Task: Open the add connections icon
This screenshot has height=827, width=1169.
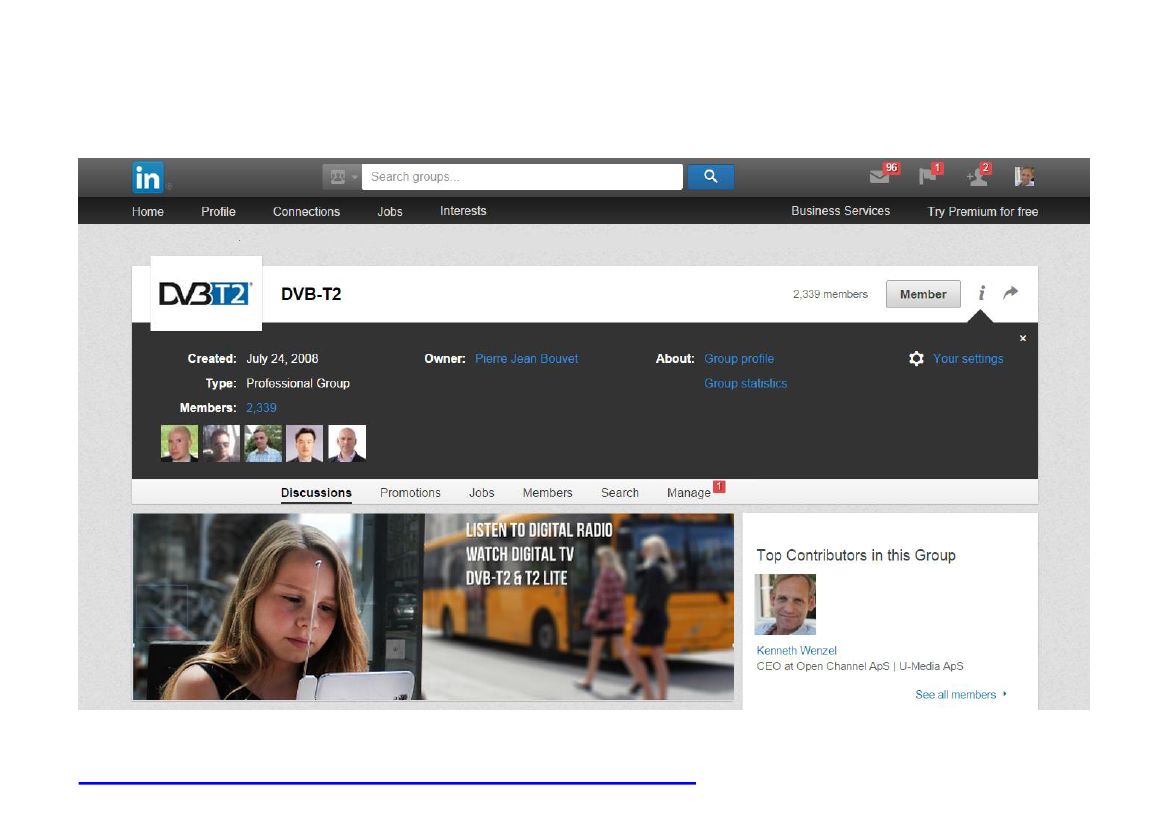Action: coord(976,177)
